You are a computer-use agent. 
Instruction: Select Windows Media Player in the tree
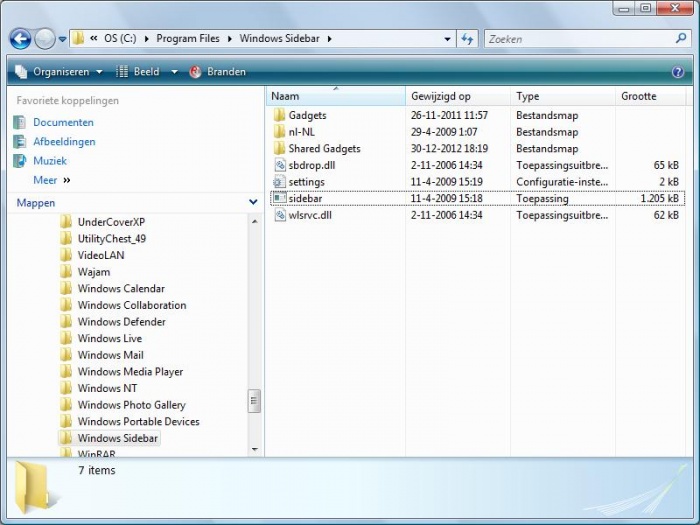tap(130, 371)
